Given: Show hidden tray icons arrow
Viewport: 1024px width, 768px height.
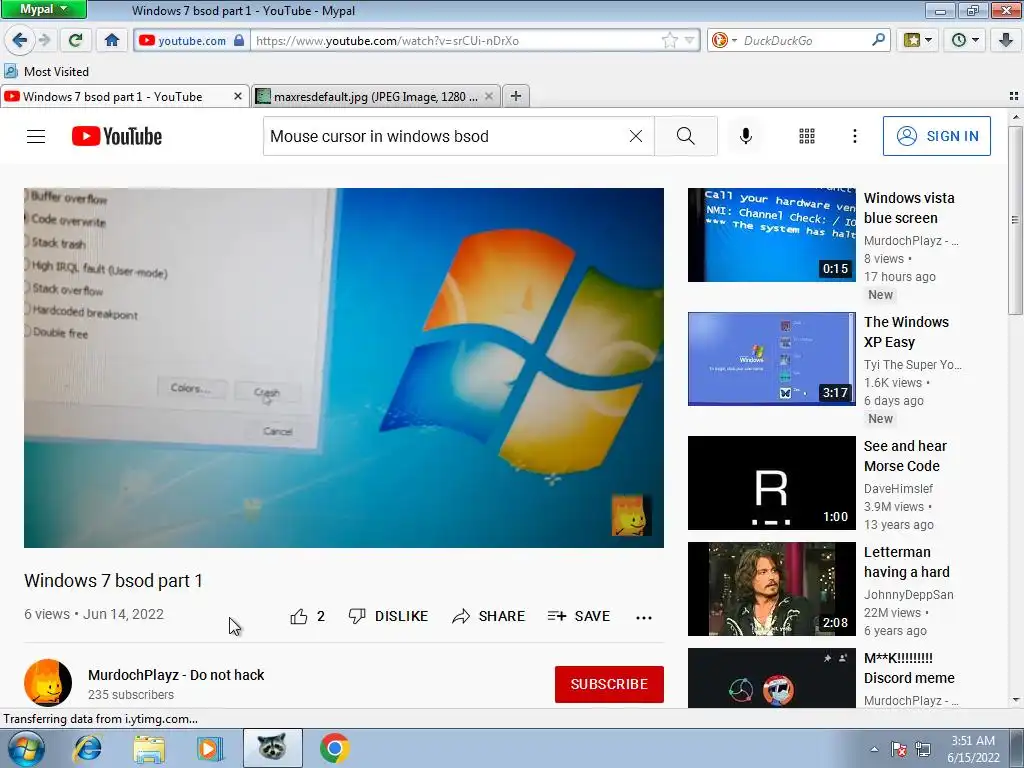Looking at the screenshot, I should [874, 749].
